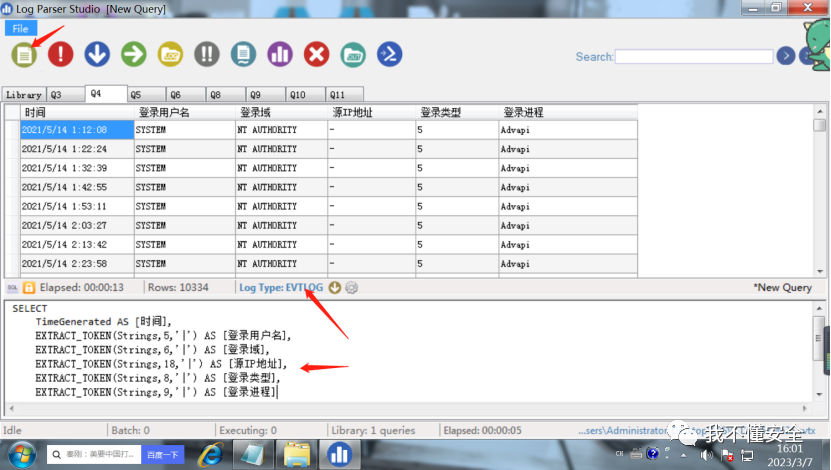The width and height of the screenshot is (831, 470).
Task: Open the teal OUT output folder icon
Action: (353, 54)
